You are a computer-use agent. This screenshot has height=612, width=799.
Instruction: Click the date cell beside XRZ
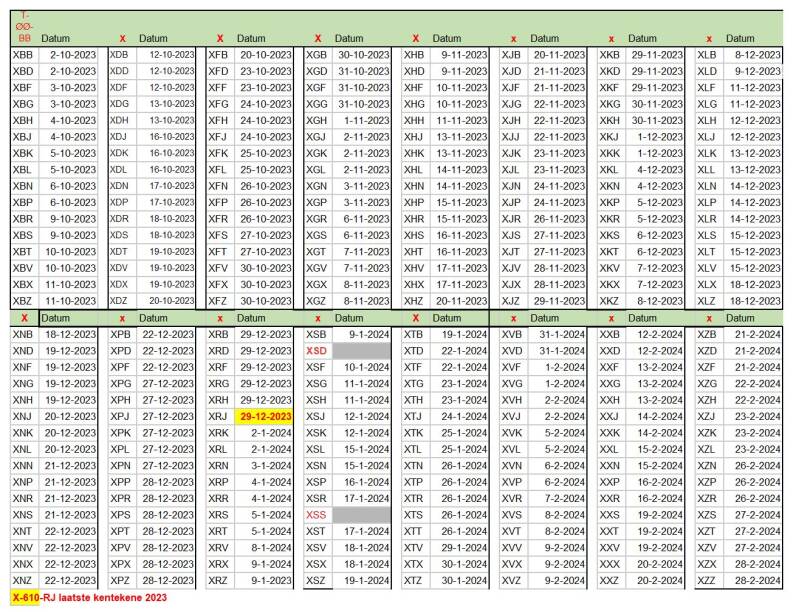tap(264, 581)
